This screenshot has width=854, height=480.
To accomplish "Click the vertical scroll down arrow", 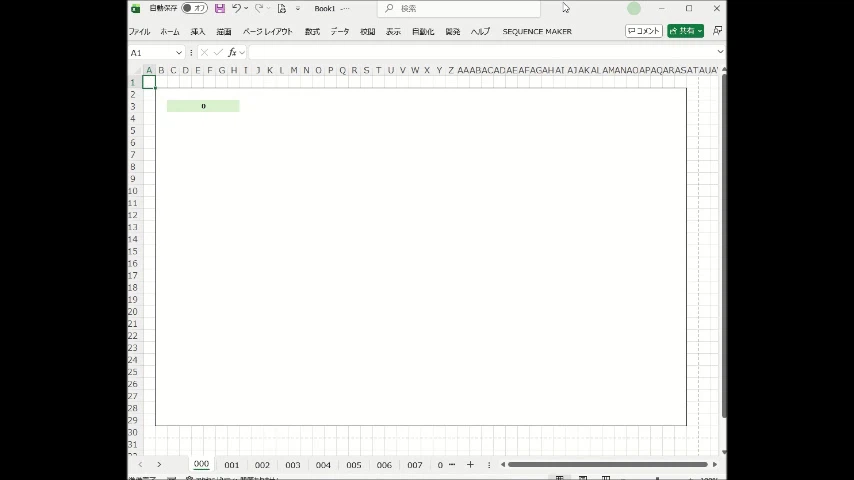I will click(724, 452).
